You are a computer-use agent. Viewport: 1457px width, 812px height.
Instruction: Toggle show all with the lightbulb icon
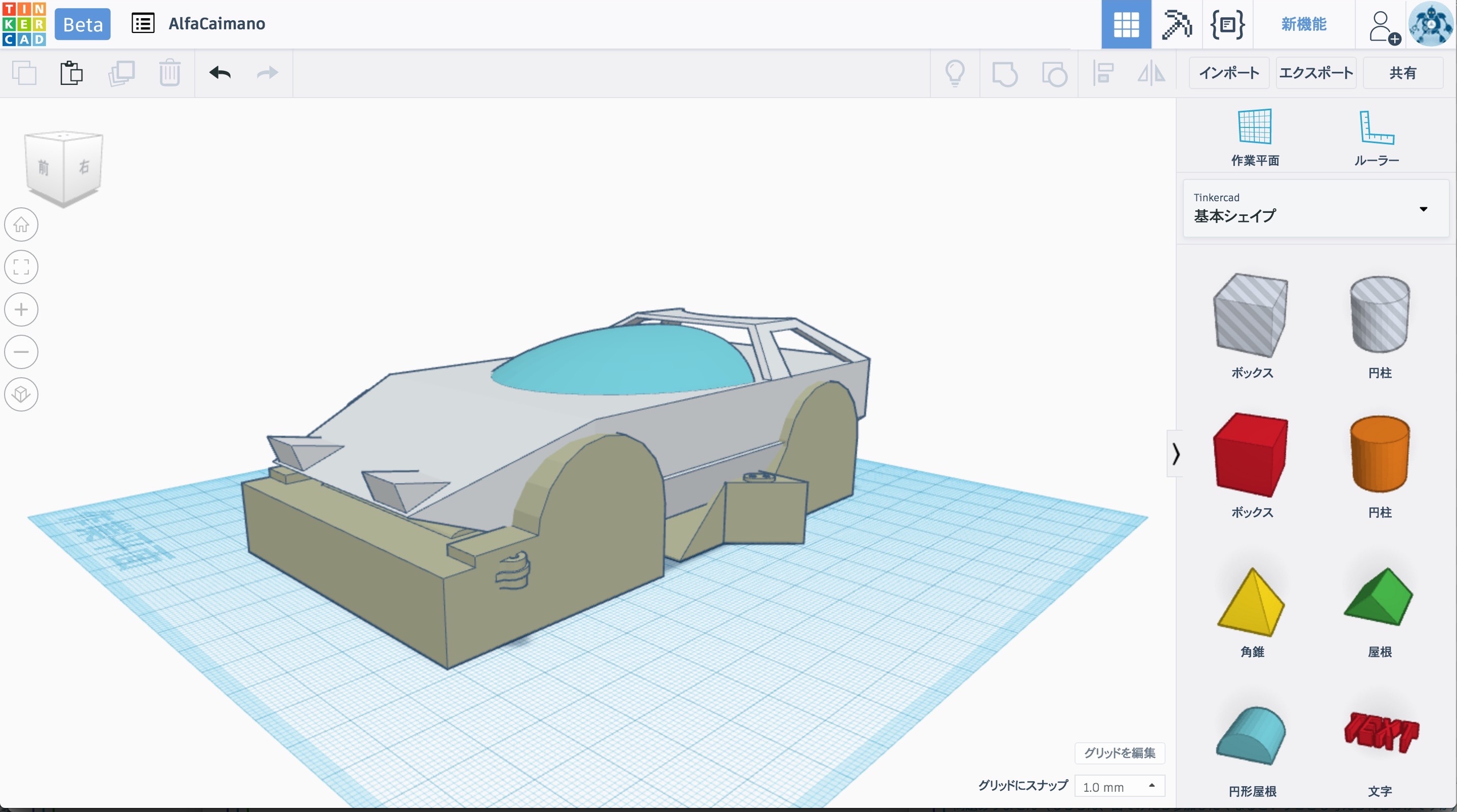(955, 73)
